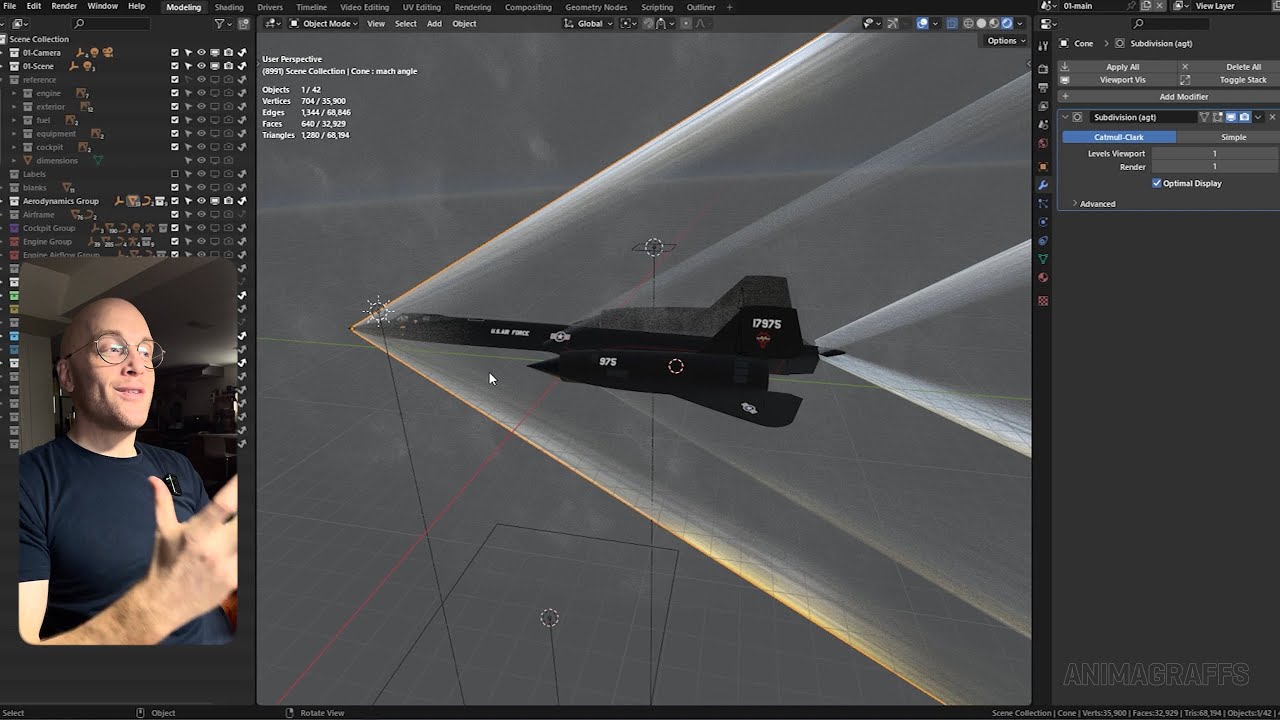This screenshot has height=720, width=1280.
Task: Expand the Advanced section
Action: [1097, 204]
